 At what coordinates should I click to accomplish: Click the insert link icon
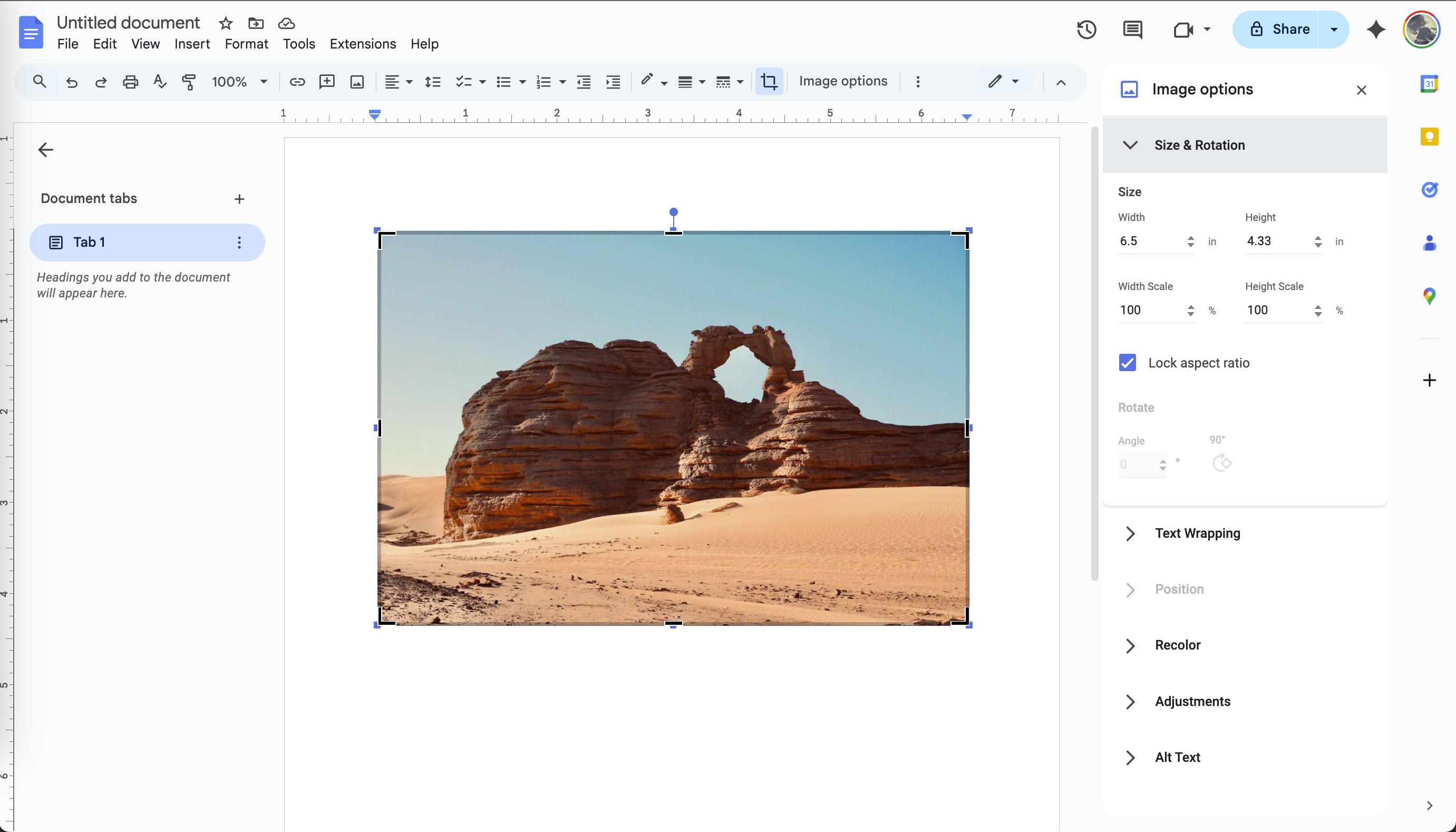[x=297, y=82]
